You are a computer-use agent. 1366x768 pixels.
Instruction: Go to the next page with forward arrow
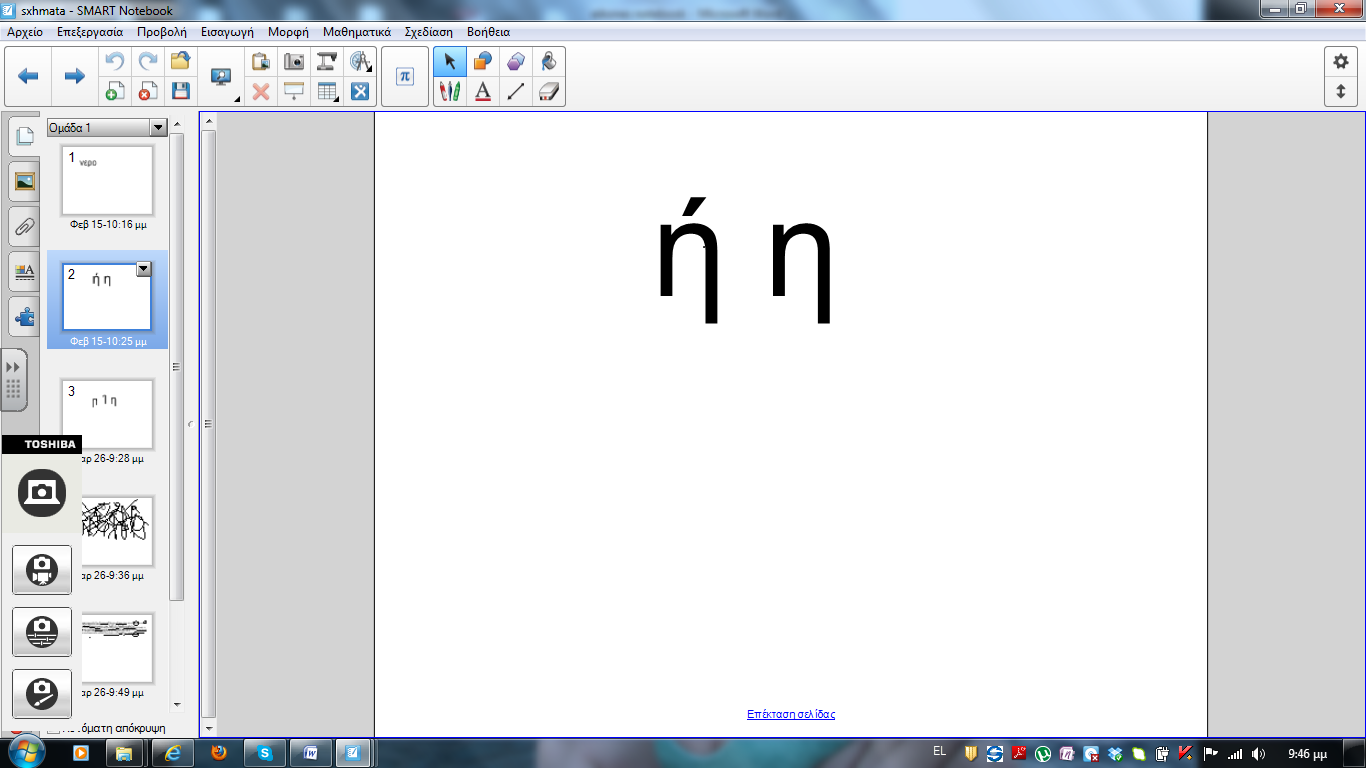74,76
